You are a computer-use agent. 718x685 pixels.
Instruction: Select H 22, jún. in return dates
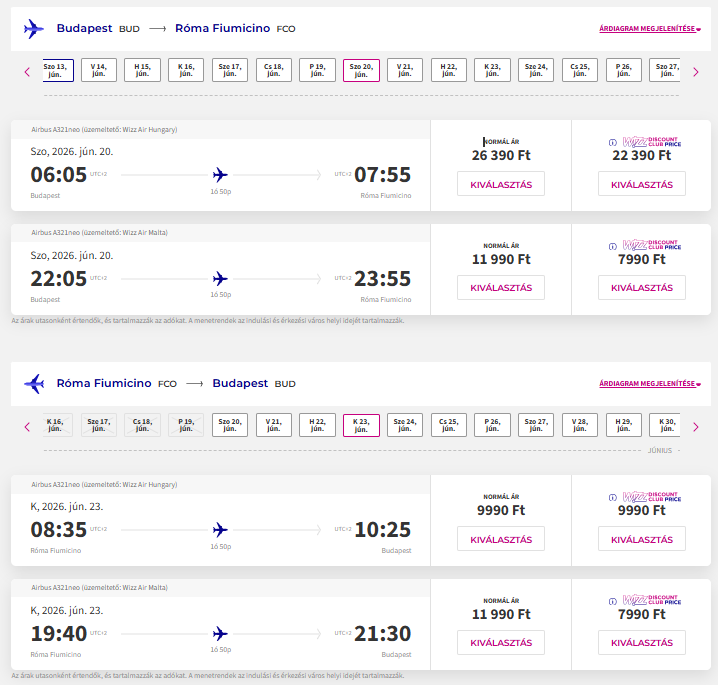(317, 426)
